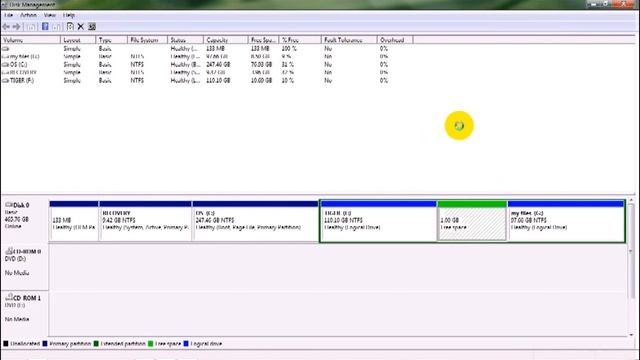Click the CD-ROM 0 DVD (D:) label
This screenshot has width=640, height=360.
(x=24, y=267)
